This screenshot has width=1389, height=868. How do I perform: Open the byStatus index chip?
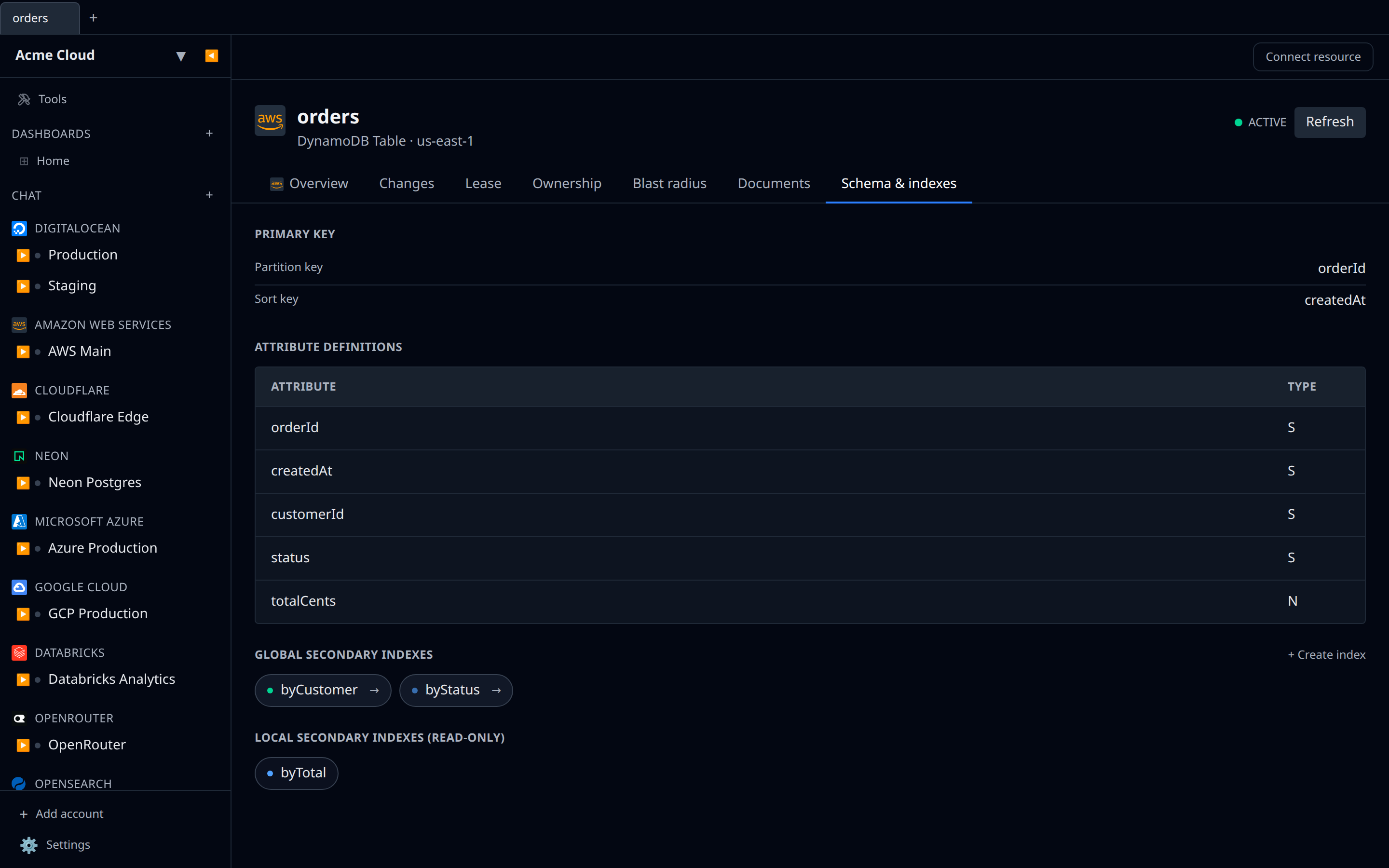click(x=456, y=690)
